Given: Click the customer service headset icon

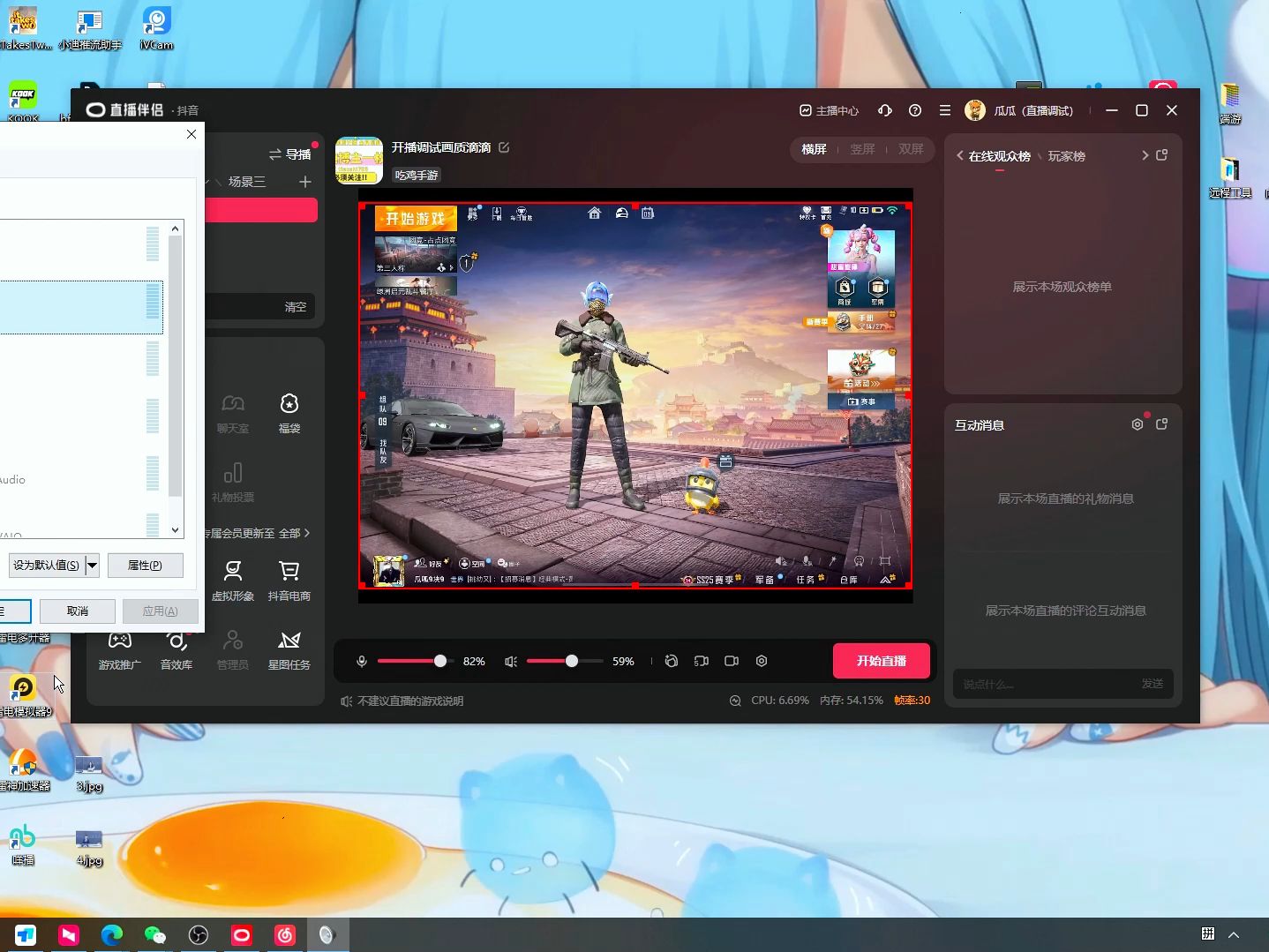Looking at the screenshot, I should pos(885,110).
